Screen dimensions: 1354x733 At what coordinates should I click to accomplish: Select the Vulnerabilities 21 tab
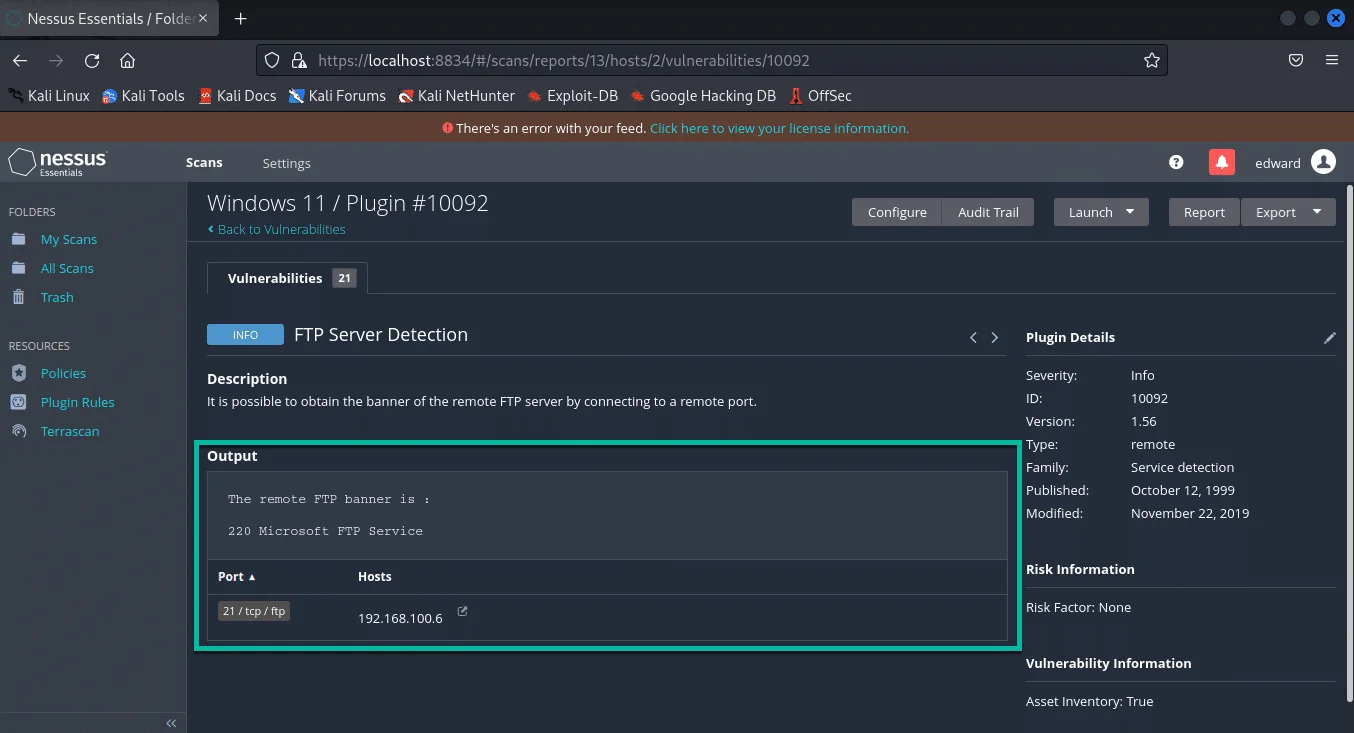coord(288,278)
